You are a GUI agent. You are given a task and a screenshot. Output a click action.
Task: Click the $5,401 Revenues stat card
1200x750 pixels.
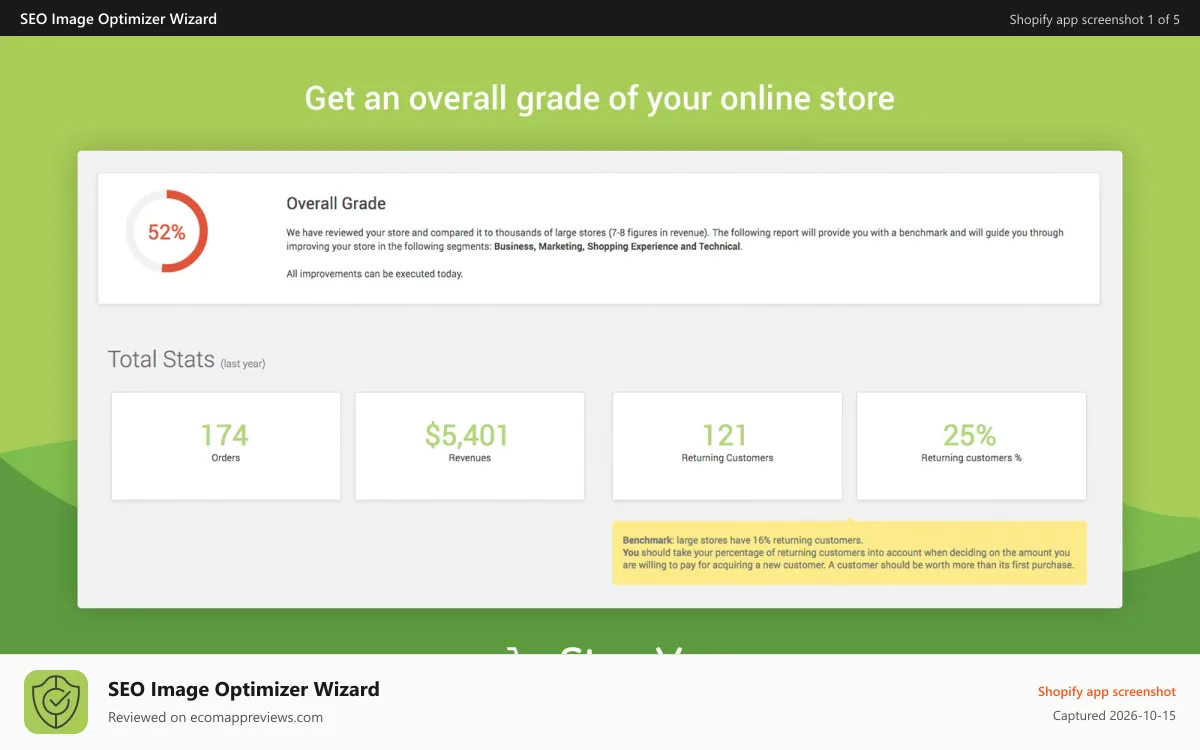tap(470, 446)
